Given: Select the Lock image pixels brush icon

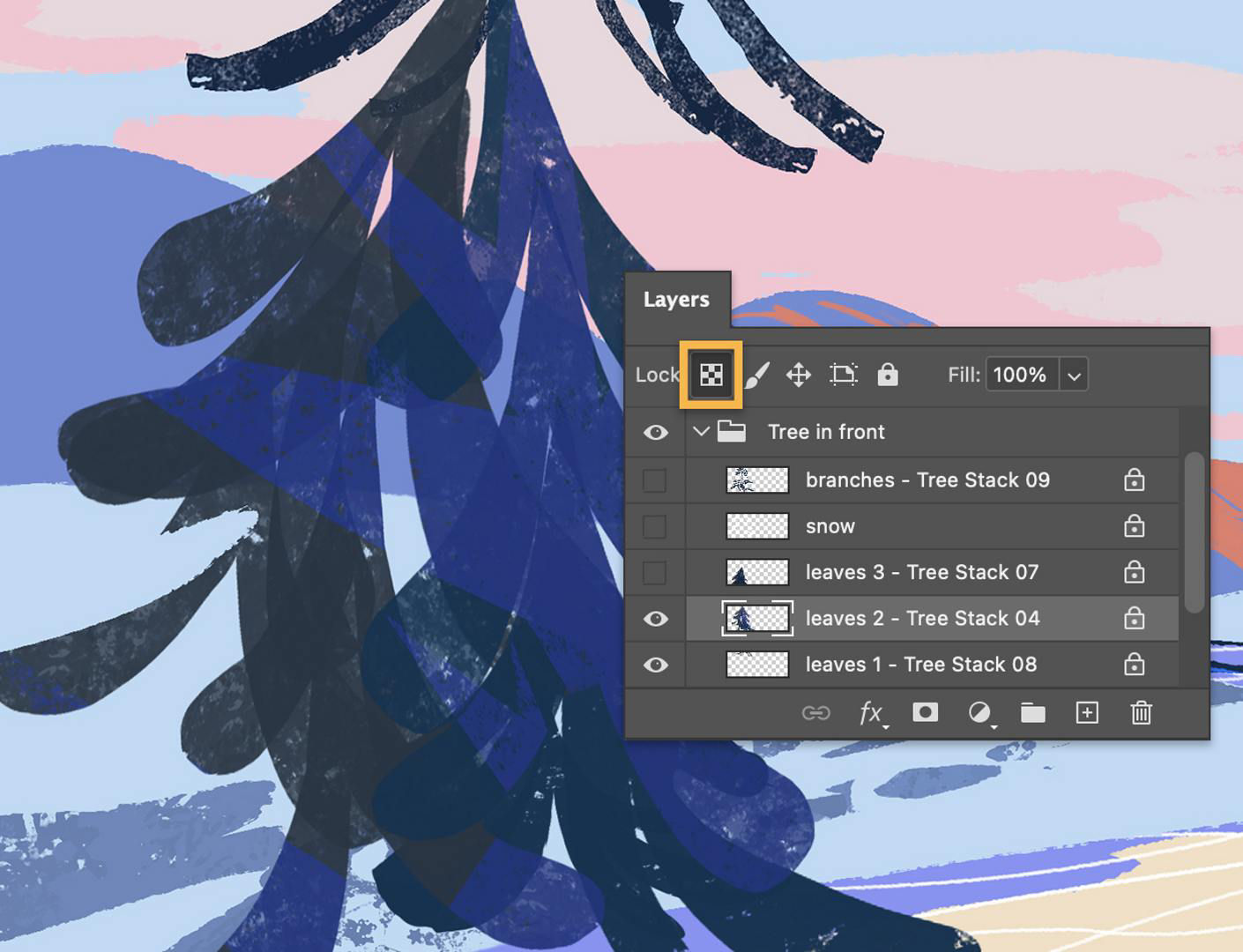Looking at the screenshot, I should pyautogui.click(x=755, y=374).
